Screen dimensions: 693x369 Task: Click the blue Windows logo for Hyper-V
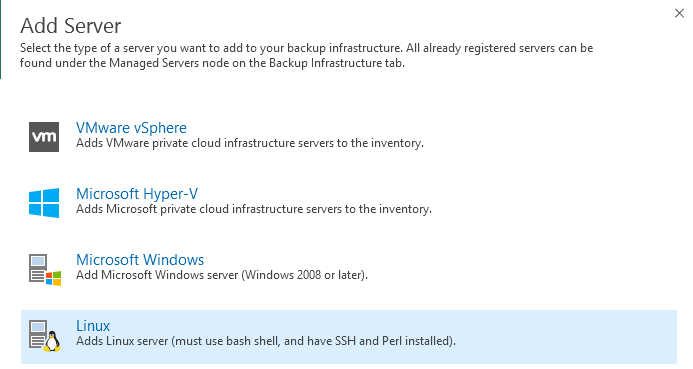coord(44,203)
